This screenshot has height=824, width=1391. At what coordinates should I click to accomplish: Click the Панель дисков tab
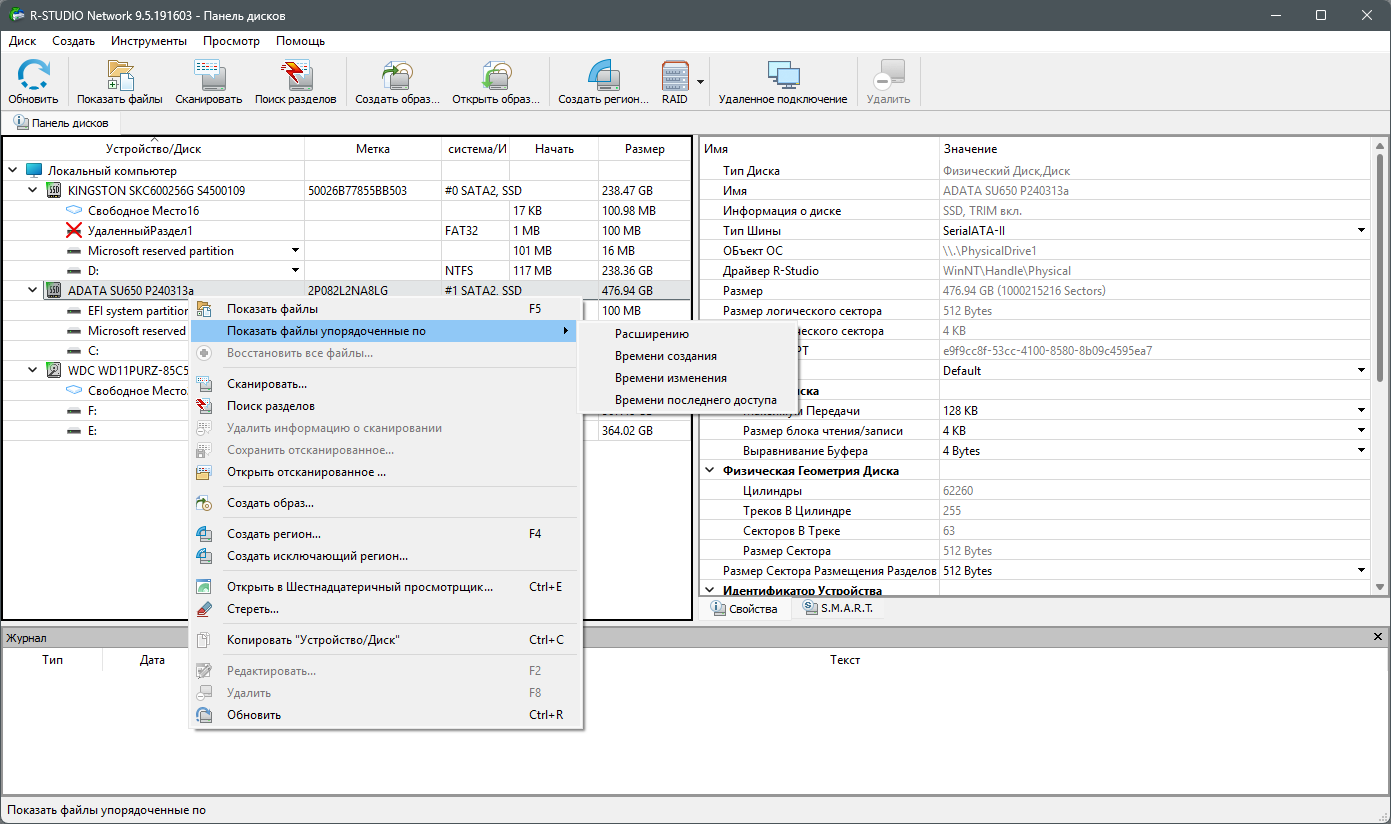point(61,123)
